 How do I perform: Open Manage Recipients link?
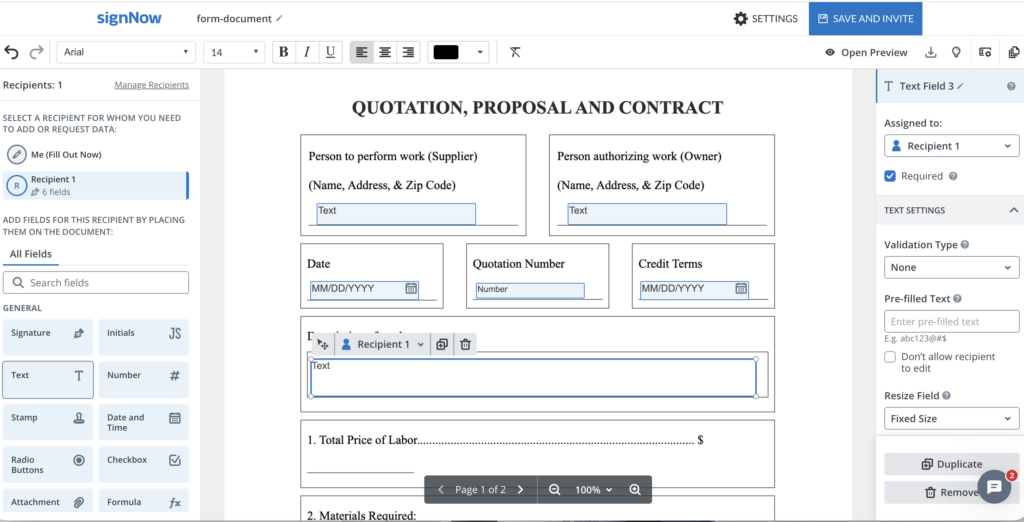pyautogui.click(x=152, y=85)
